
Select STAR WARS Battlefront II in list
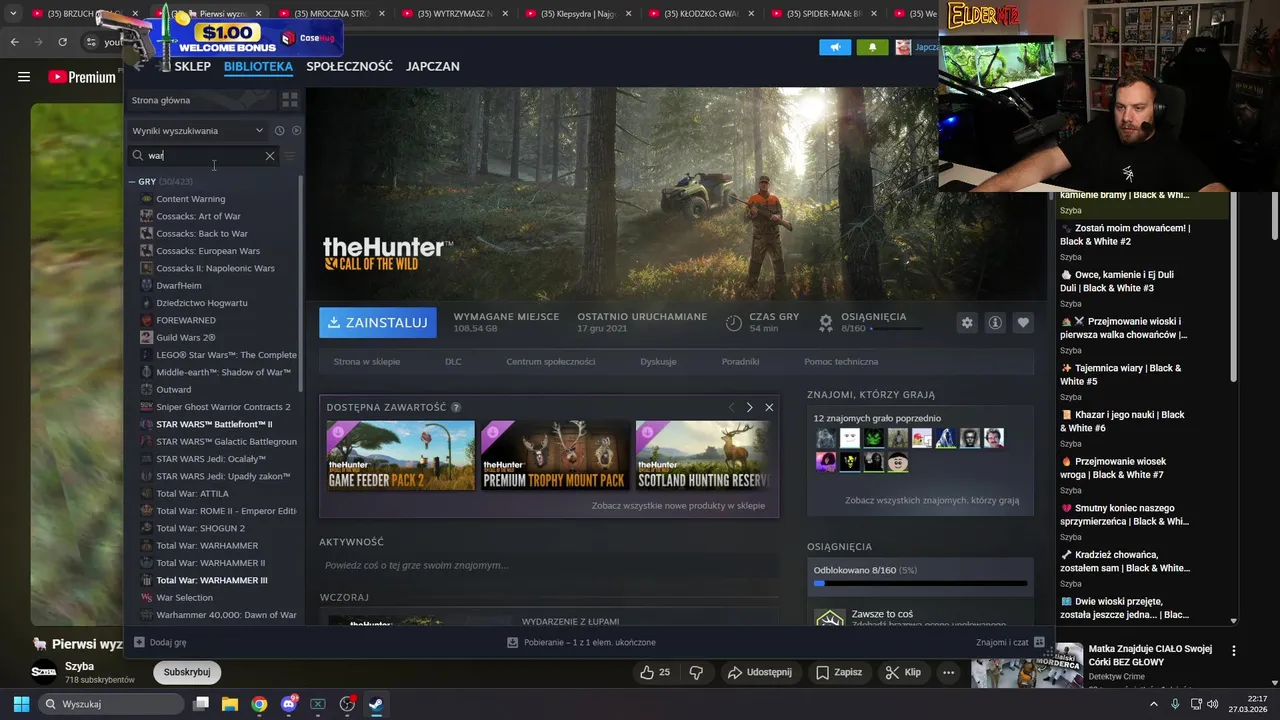pyautogui.click(x=213, y=424)
